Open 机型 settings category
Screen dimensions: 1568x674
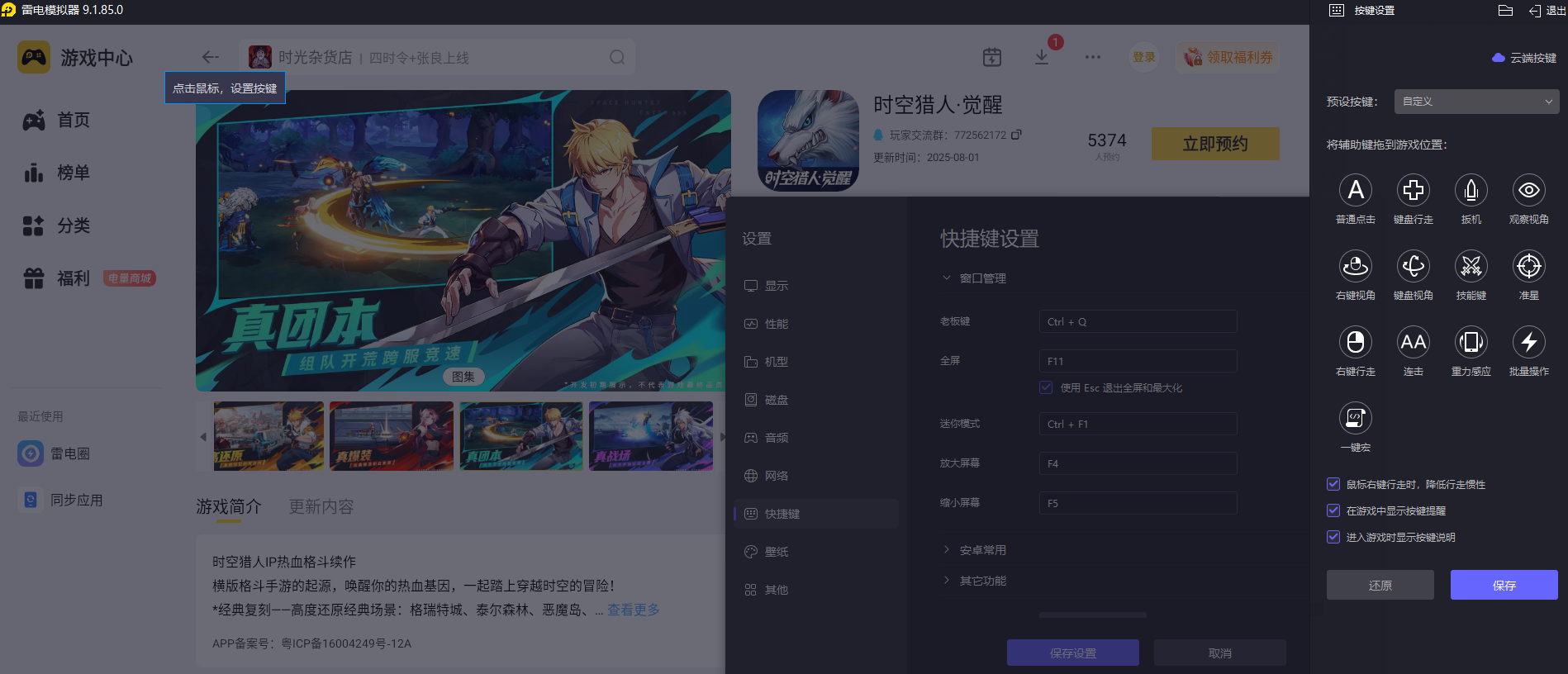[x=816, y=362]
